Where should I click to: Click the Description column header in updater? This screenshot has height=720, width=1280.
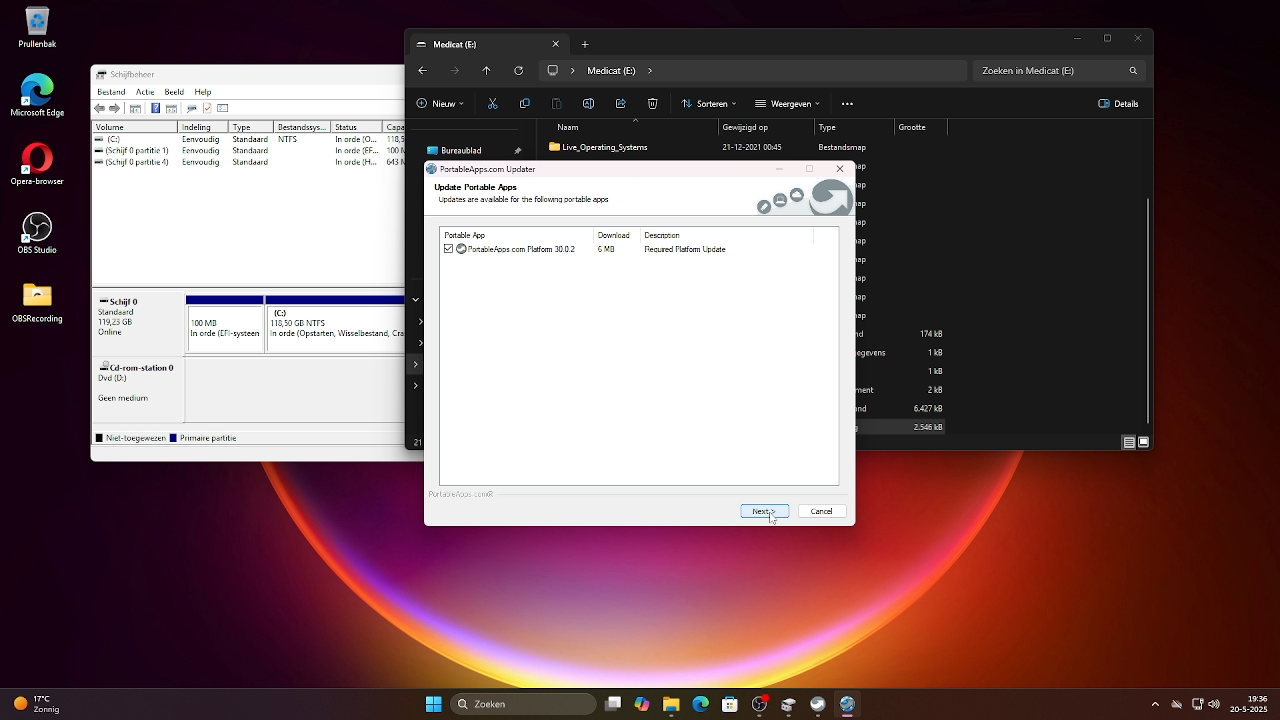tap(726, 235)
